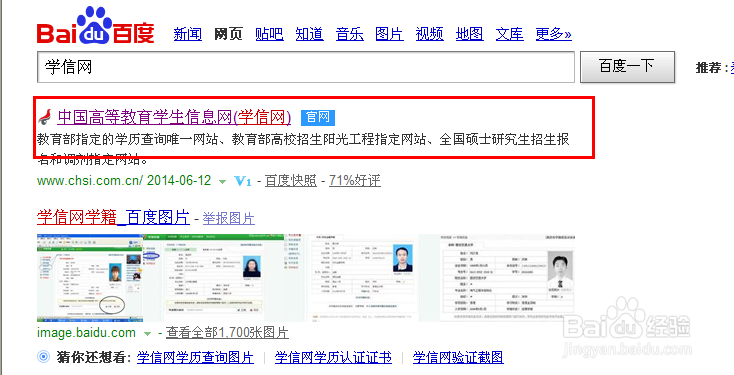Open 中国高等教育学生信息网(学信网) result title
This screenshot has height=375, width=734.
[174, 117]
